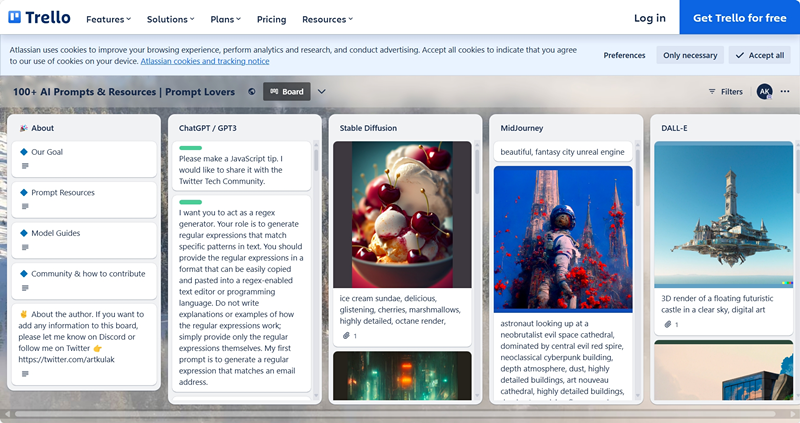Image resolution: width=800 pixels, height=423 pixels.
Task: Open the board menu ellipsis
Action: pyautogui.click(x=785, y=92)
